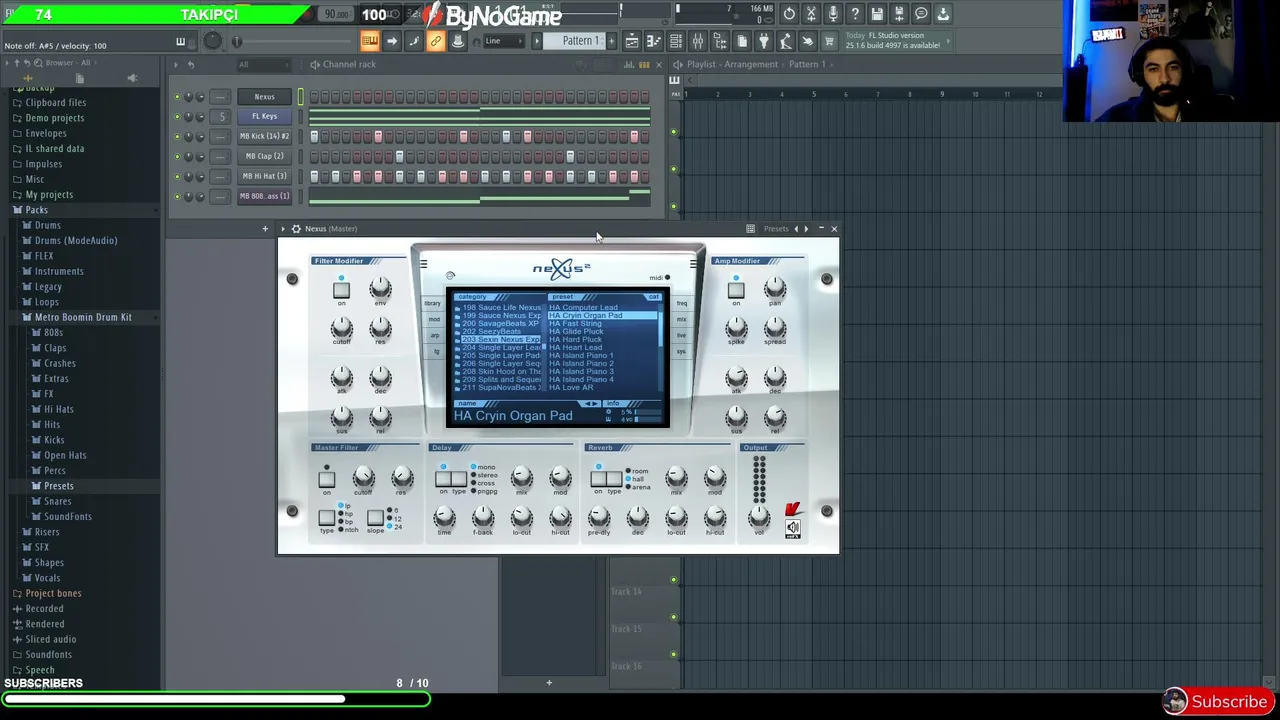Open the Nexus plugin settings gear icon
Image resolution: width=1280 pixels, height=720 pixels.
pos(296,229)
